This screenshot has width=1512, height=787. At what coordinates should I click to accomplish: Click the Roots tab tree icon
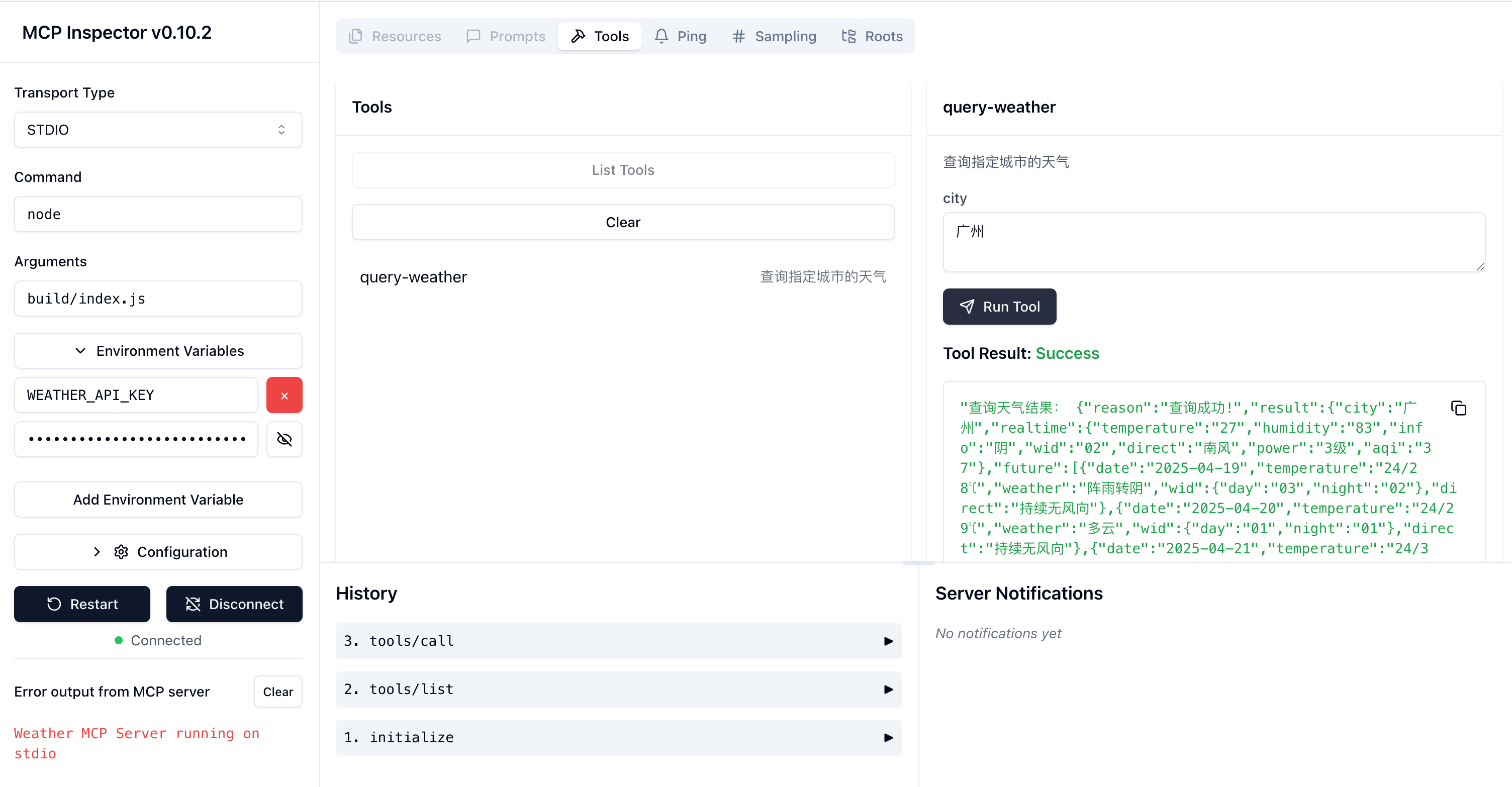[848, 36]
